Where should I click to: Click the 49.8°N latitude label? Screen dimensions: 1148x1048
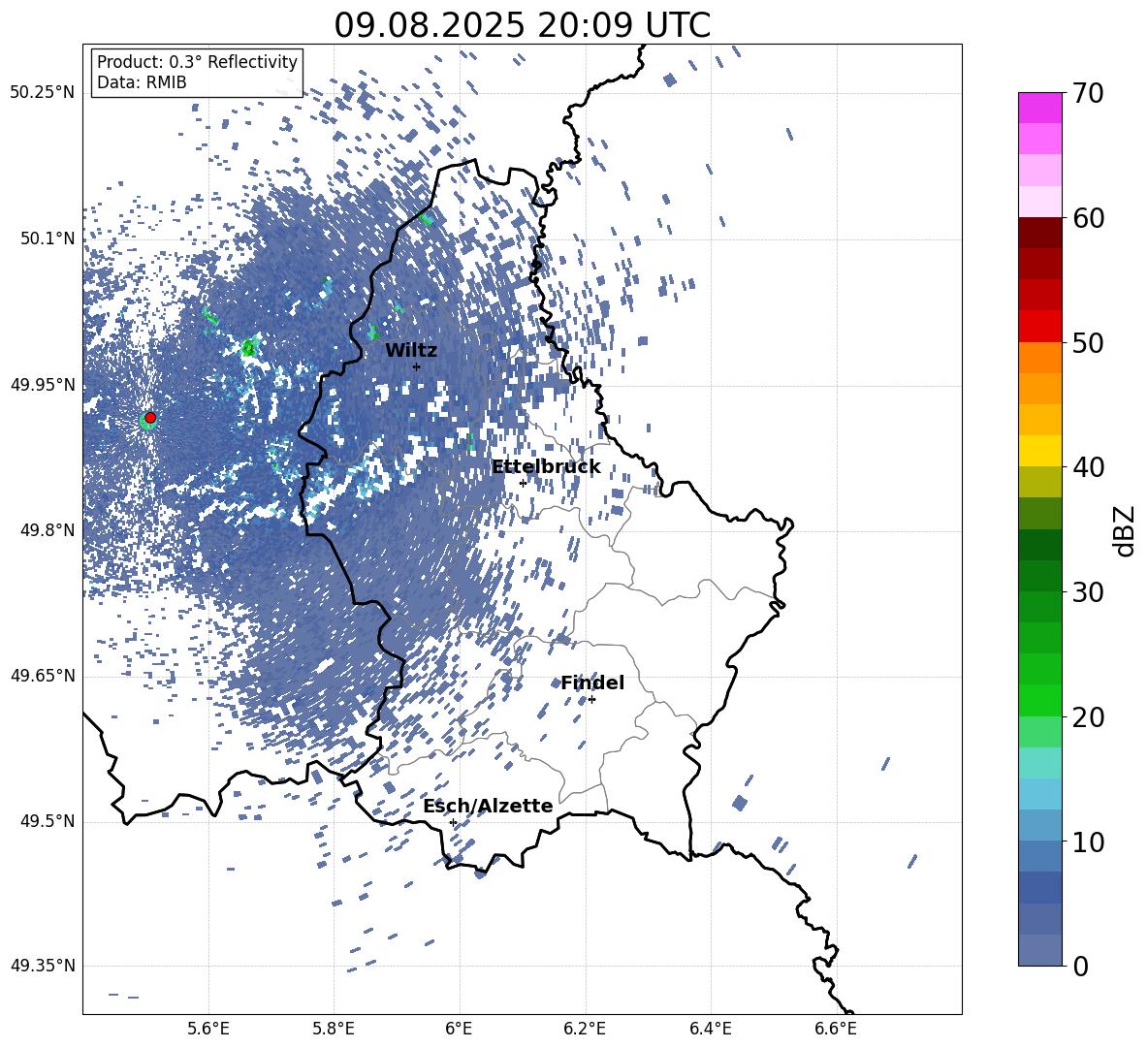pyautogui.click(x=47, y=530)
